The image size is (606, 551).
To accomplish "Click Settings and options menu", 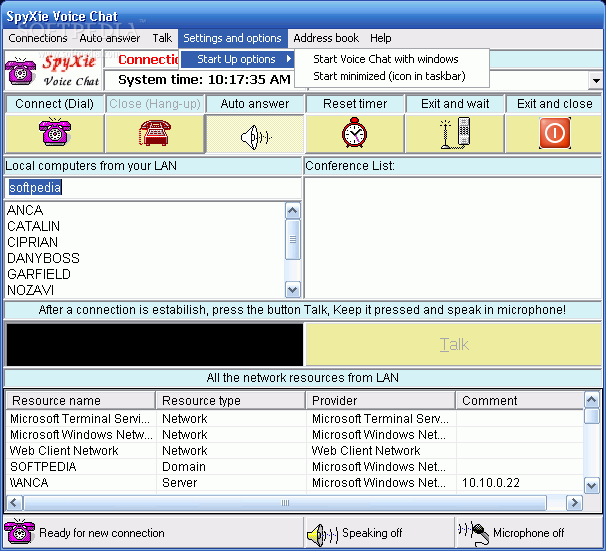I will [232, 38].
